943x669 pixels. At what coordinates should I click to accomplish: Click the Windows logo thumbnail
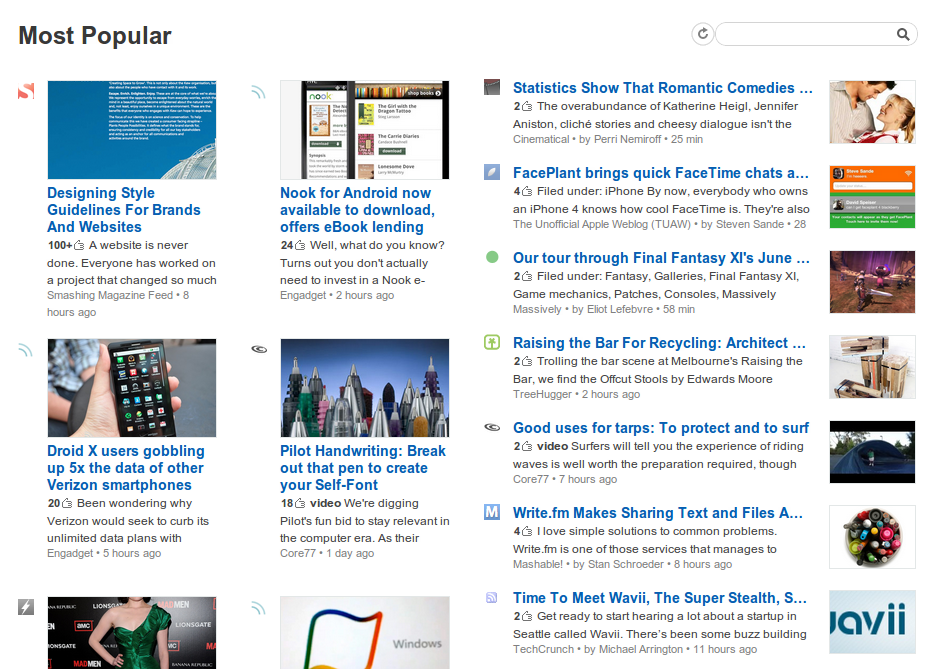[364, 633]
